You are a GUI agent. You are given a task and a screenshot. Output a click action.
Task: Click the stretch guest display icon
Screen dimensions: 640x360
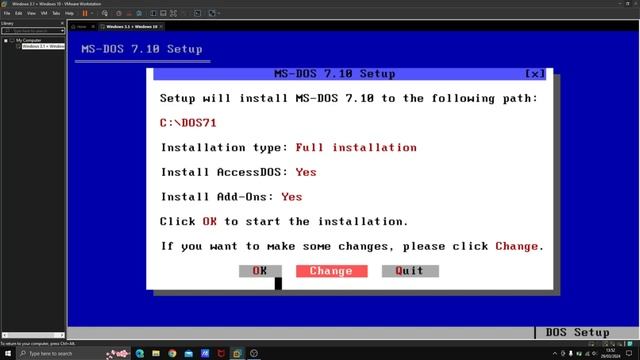pos(212,13)
